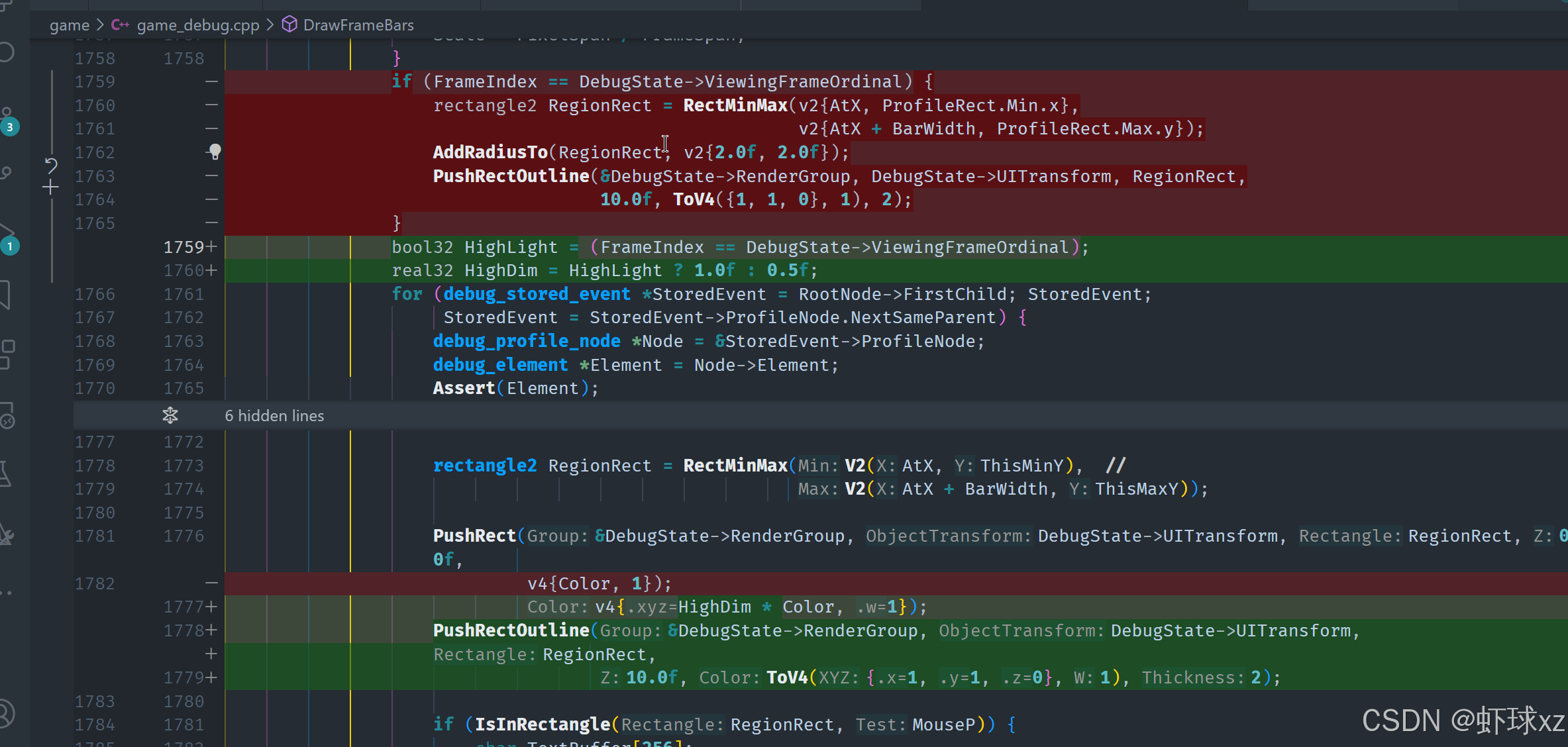The height and width of the screenshot is (747, 1568).
Task: Click the IsInRectangle function call
Action: (542, 724)
